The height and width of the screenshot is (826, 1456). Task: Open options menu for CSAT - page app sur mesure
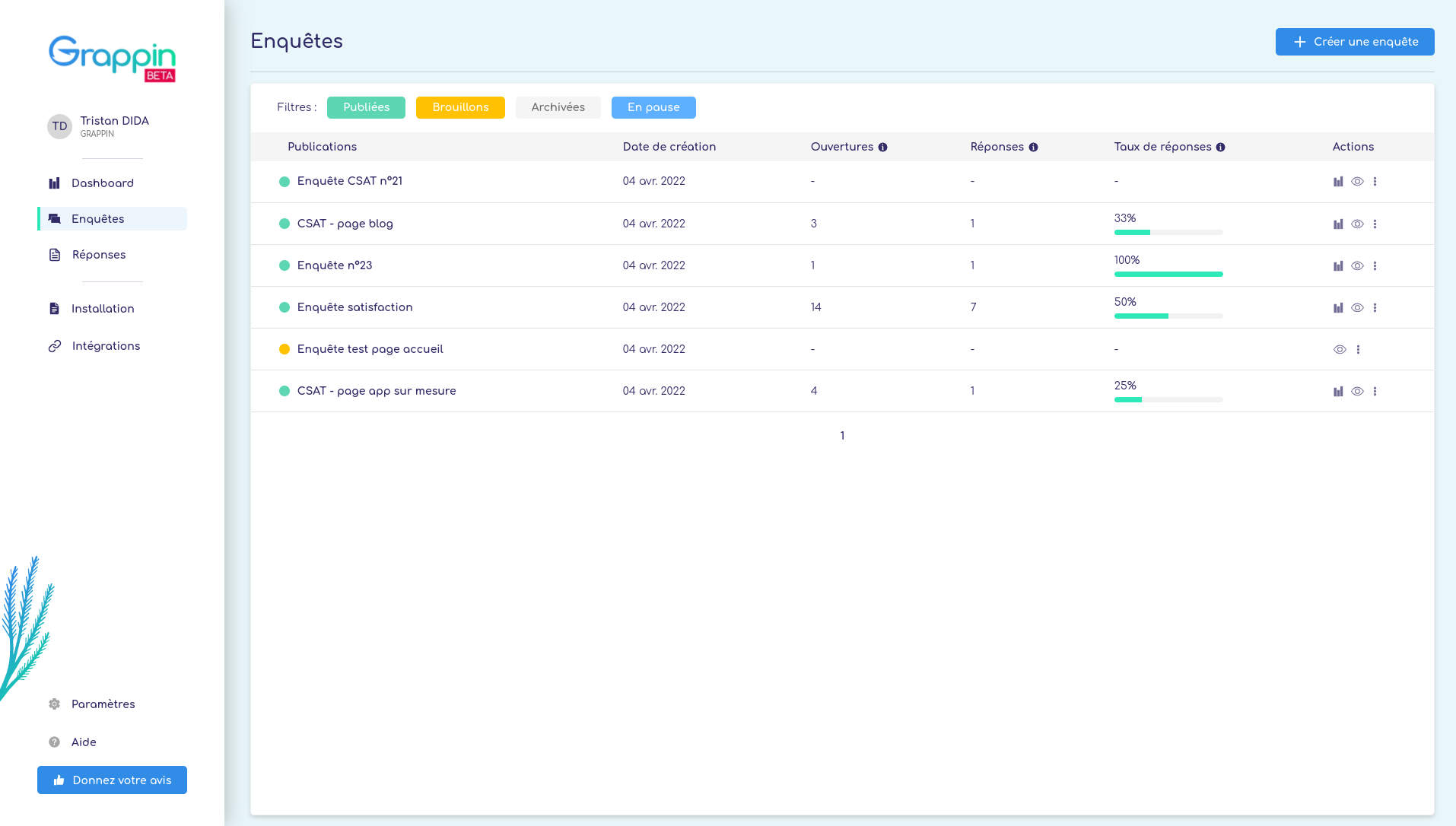[1375, 392]
